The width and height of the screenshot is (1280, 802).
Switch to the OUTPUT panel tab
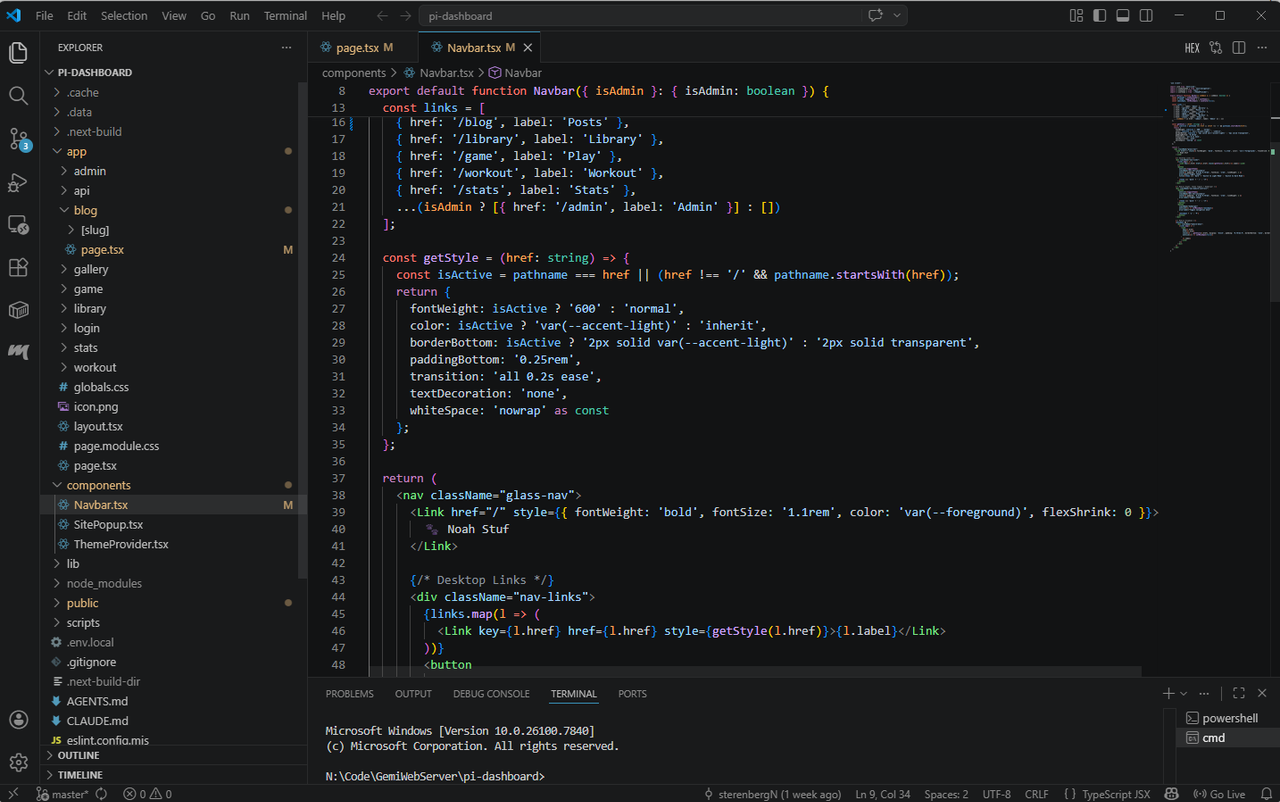click(413, 694)
